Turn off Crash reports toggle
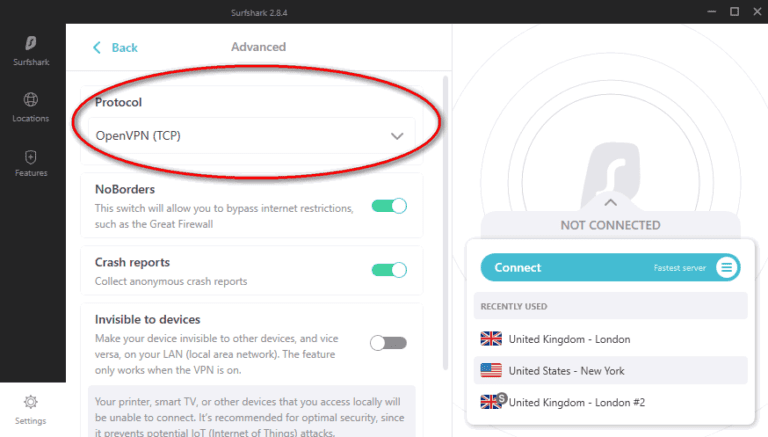 [x=389, y=270]
